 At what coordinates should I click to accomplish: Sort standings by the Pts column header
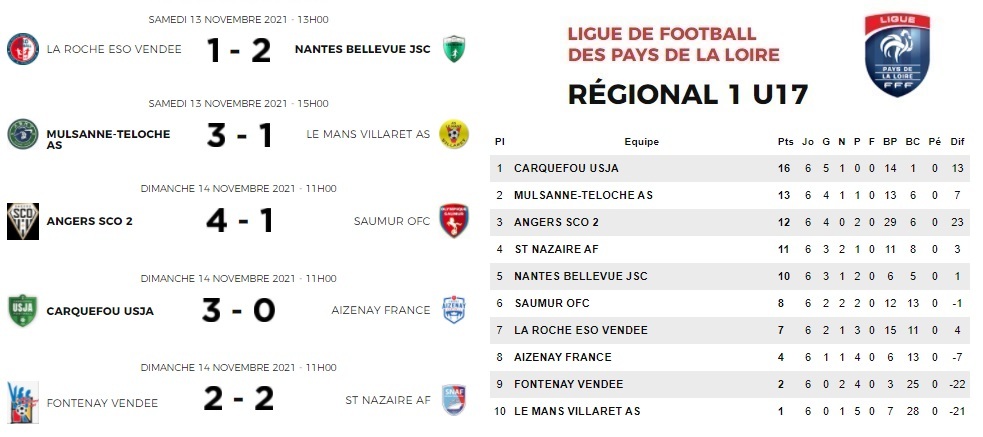[785, 142]
